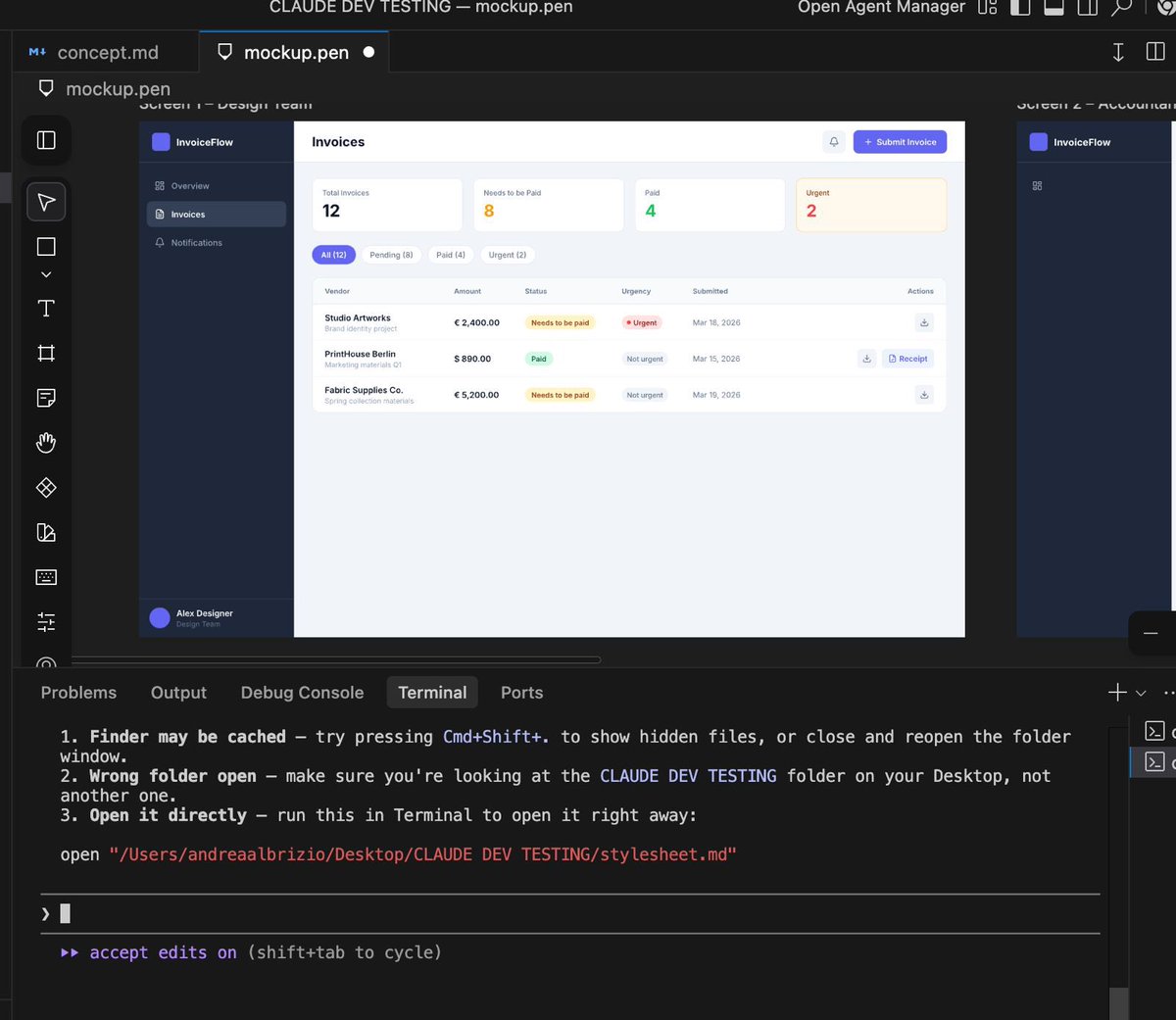The height and width of the screenshot is (1020, 1176).
Task: Click the Alex Designer purple avatar
Action: tap(160, 617)
